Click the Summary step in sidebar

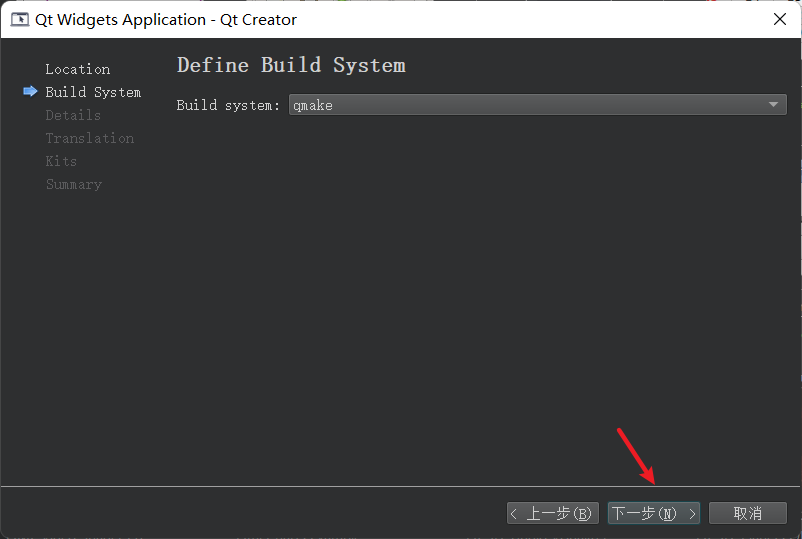(74, 184)
